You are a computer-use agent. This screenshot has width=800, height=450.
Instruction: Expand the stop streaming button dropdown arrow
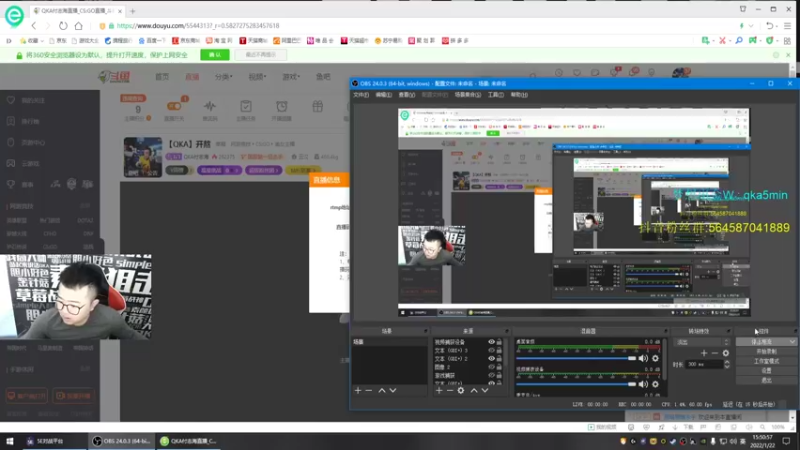coord(792,342)
